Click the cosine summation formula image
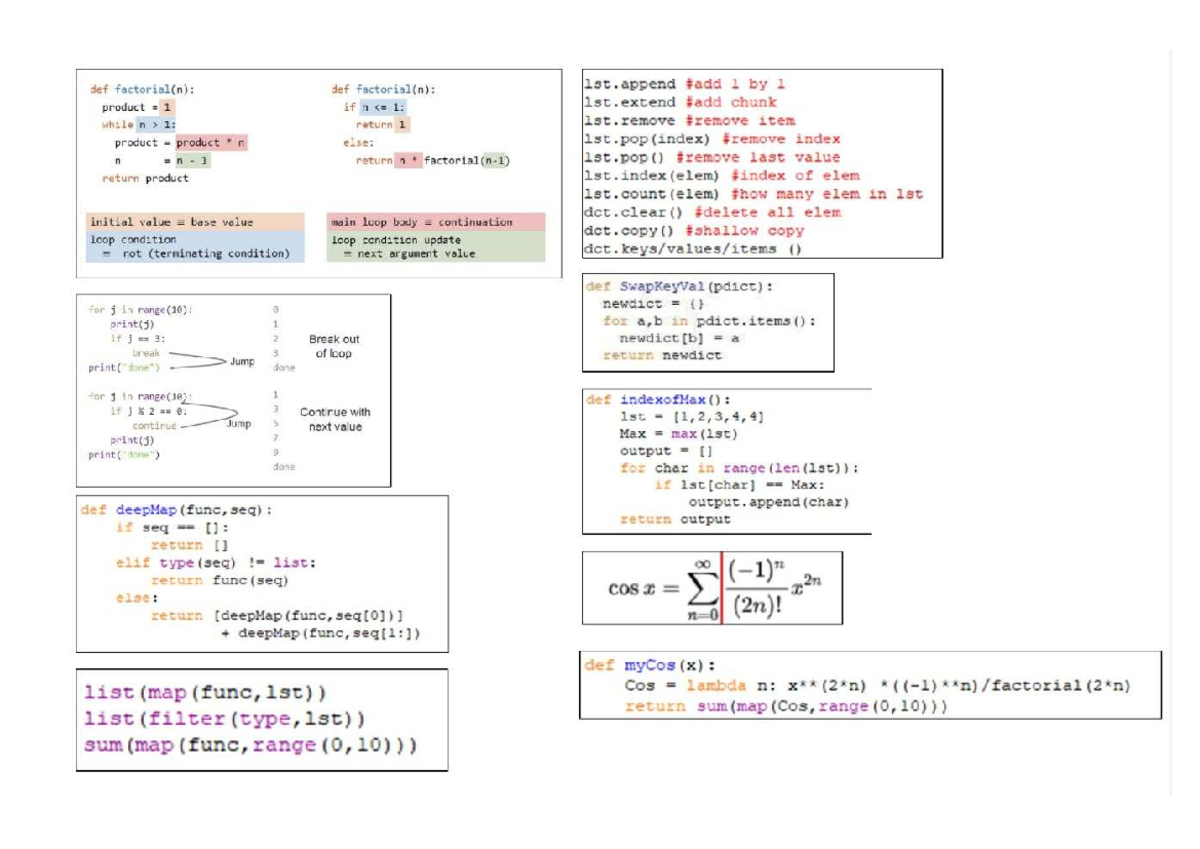This screenshot has width=1200, height=849. click(710, 587)
